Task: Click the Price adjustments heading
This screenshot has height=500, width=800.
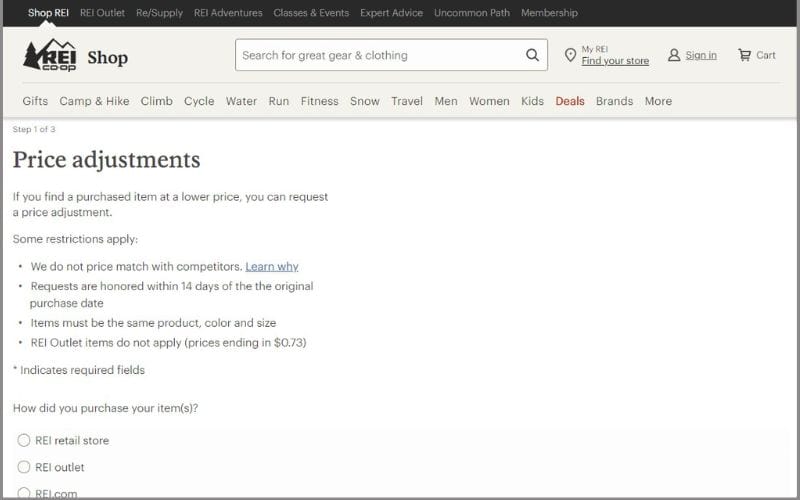Action: click(107, 159)
